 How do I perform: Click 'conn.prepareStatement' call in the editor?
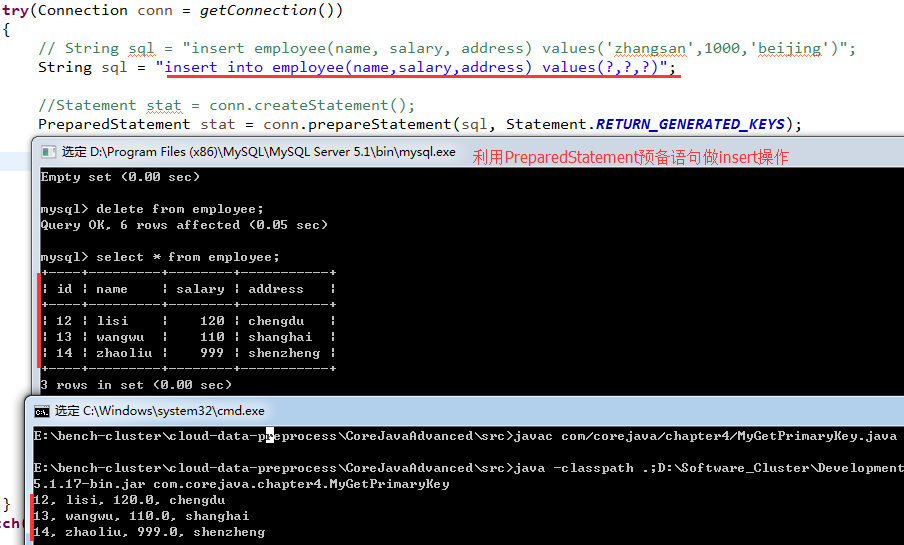point(357,125)
